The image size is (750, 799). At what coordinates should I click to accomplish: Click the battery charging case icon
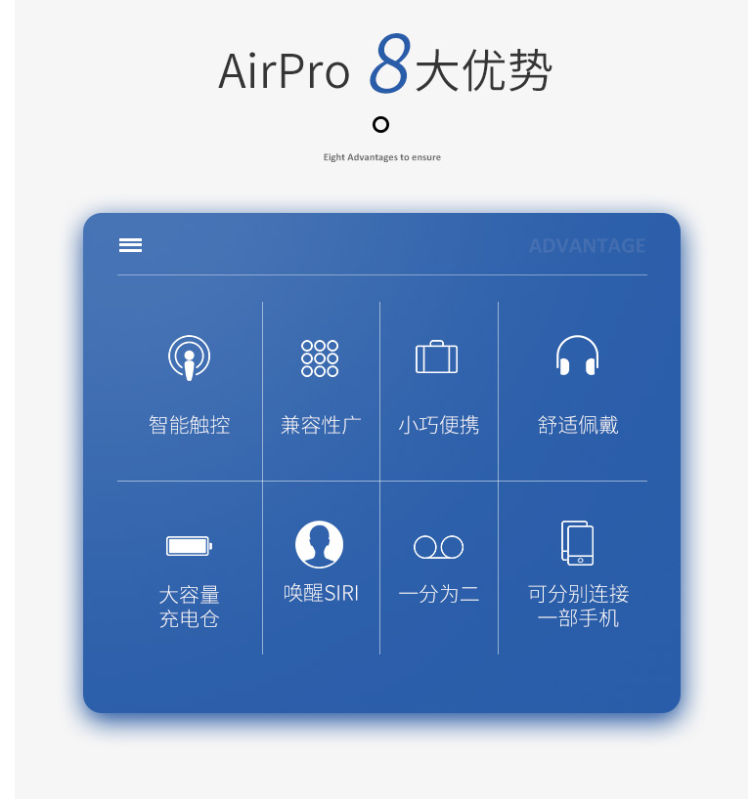click(189, 546)
